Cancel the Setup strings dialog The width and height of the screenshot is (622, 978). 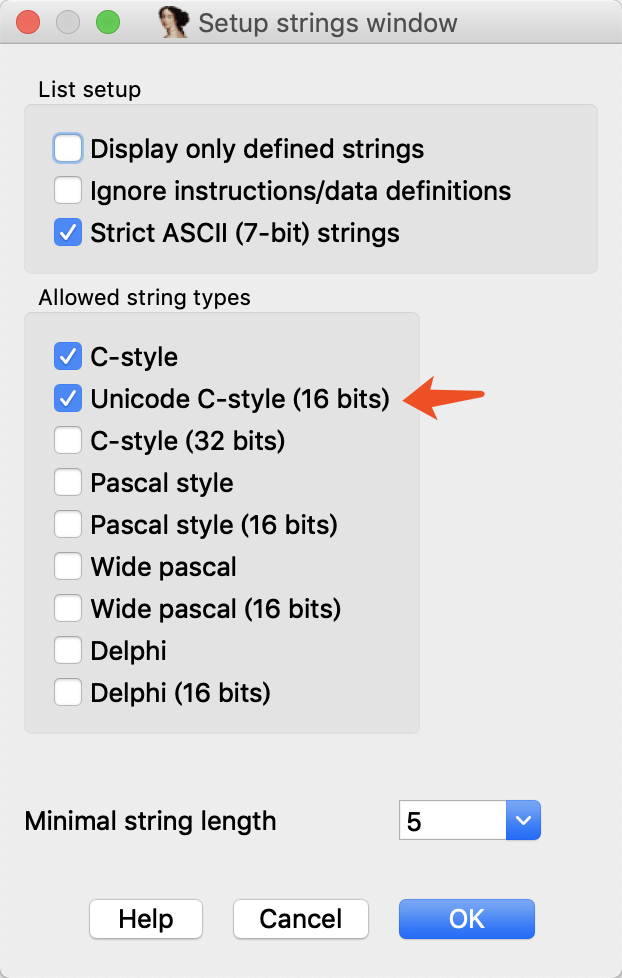click(300, 919)
